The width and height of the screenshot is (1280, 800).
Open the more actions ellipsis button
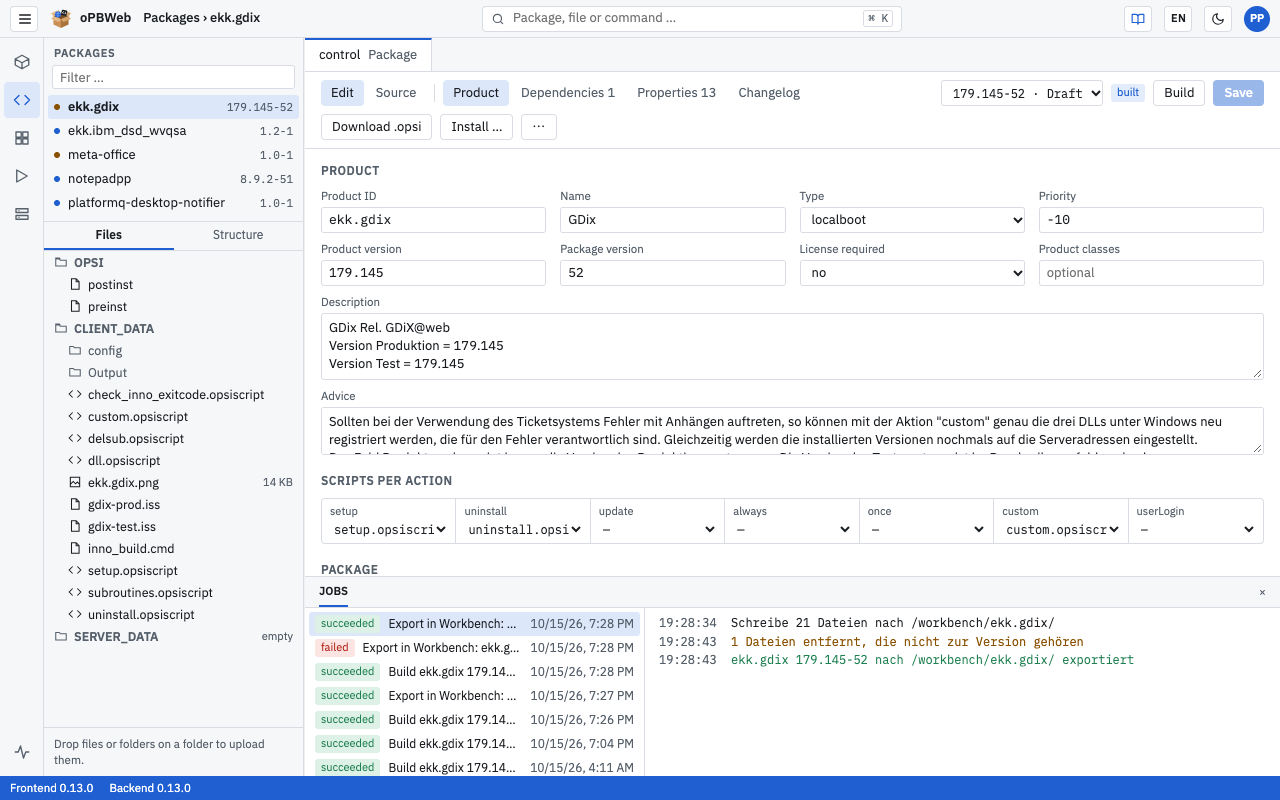click(x=539, y=127)
